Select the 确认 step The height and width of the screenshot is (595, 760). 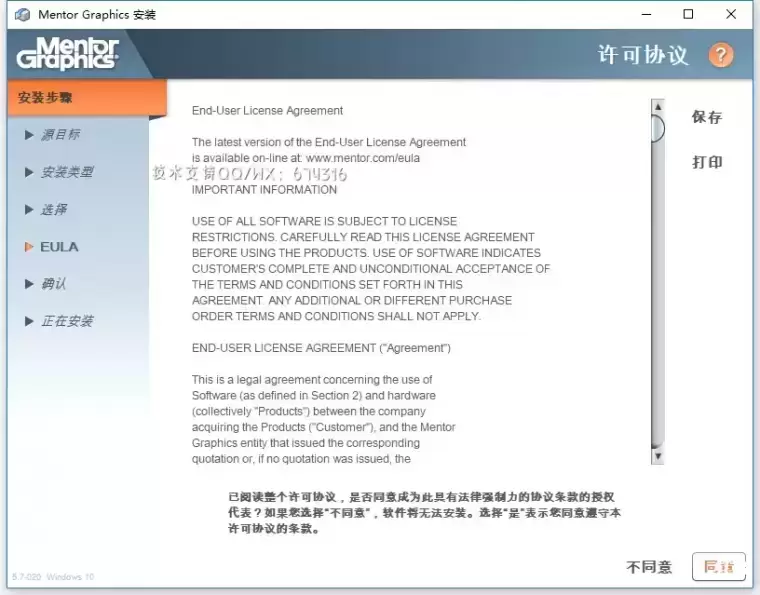pyautogui.click(x=53, y=284)
